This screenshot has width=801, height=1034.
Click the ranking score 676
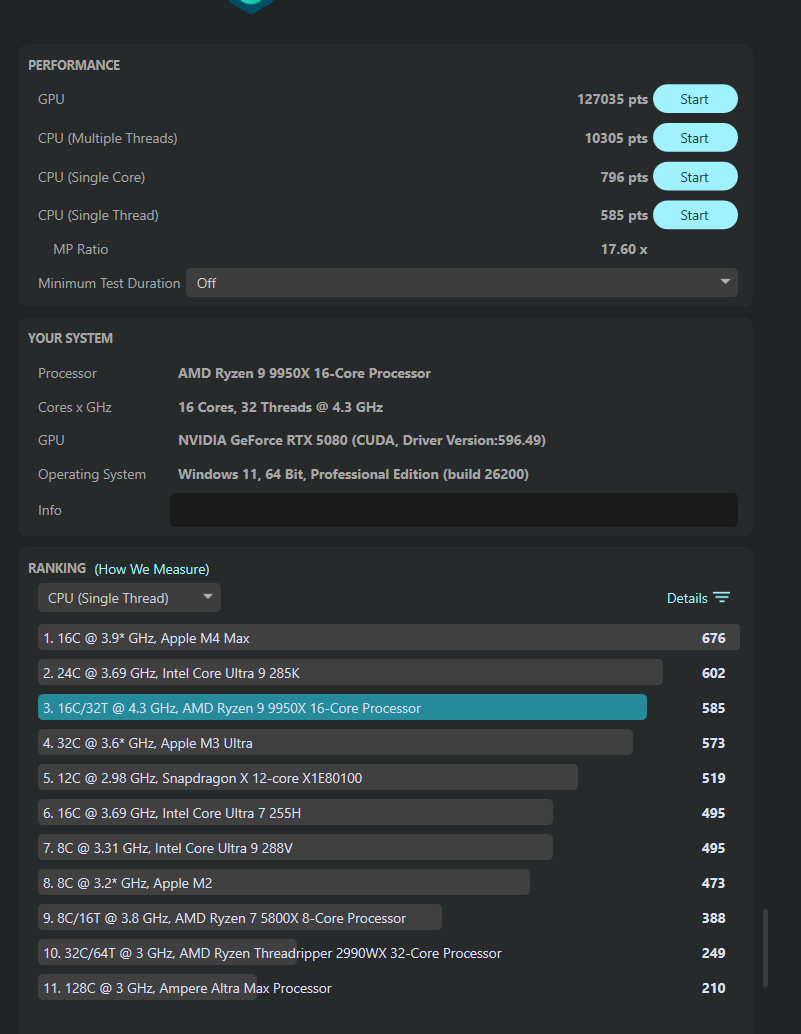click(713, 638)
